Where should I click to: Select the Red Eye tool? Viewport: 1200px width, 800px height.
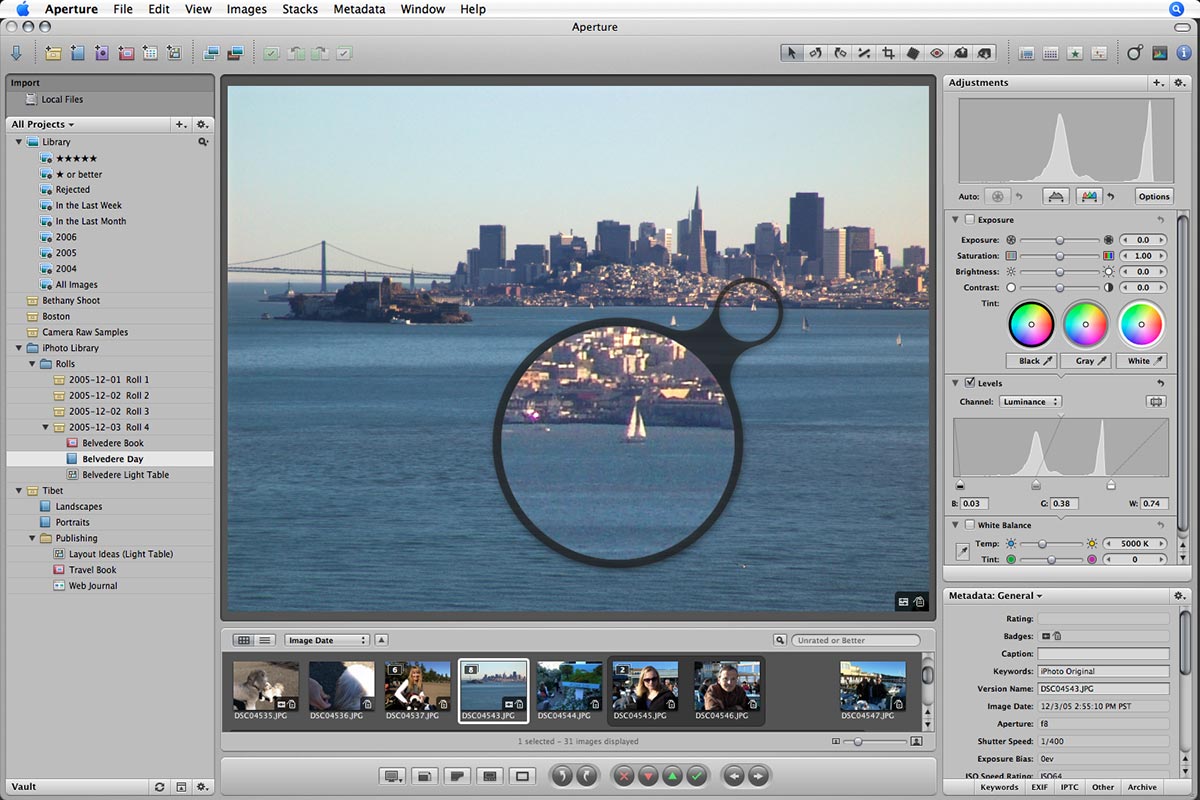tap(937, 53)
